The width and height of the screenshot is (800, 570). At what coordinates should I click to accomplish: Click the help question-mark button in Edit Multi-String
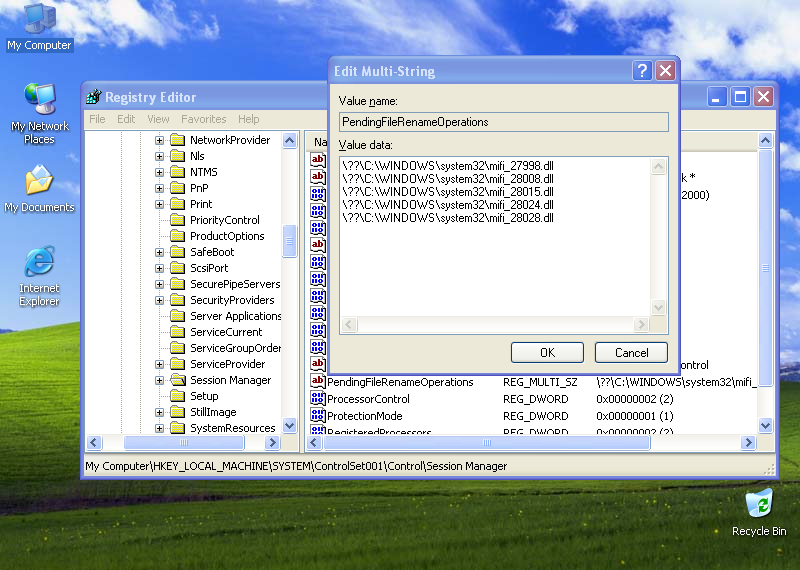pyautogui.click(x=642, y=70)
